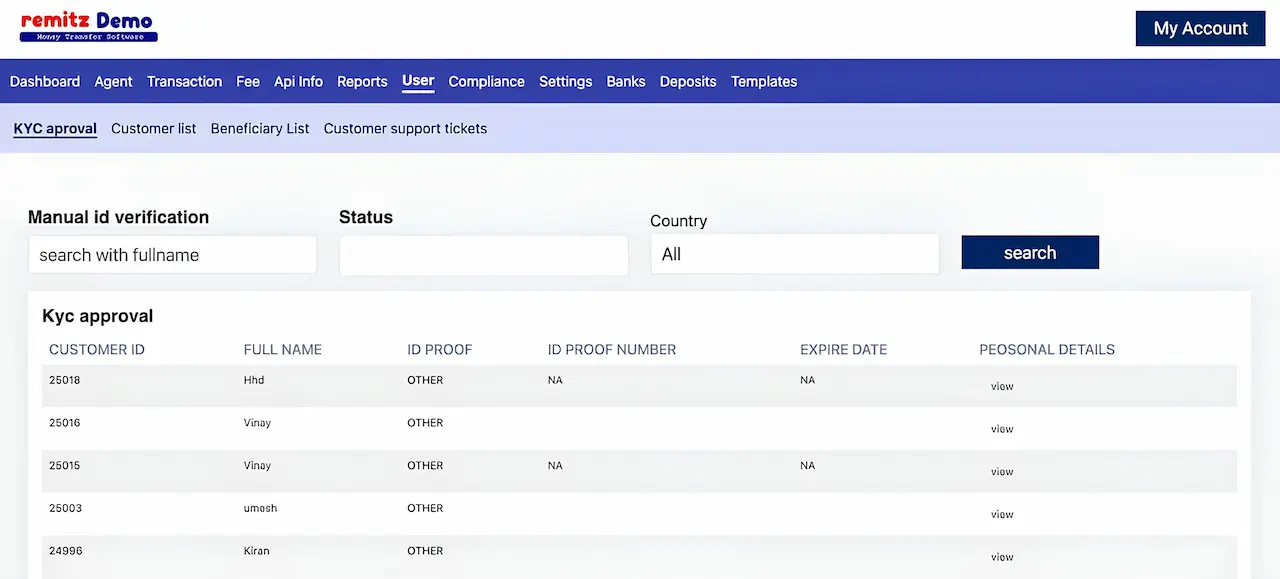Expand the Country dropdown showing All
1280x579 pixels.
pos(794,254)
